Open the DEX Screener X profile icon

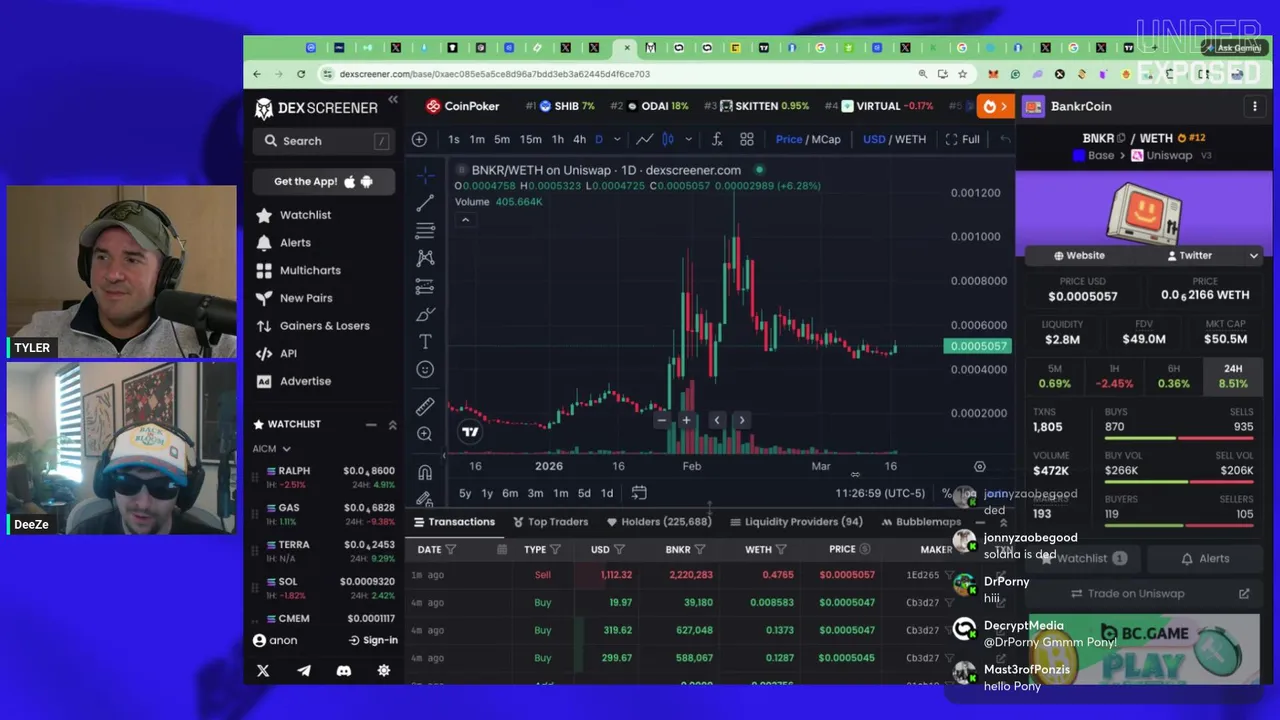point(263,671)
